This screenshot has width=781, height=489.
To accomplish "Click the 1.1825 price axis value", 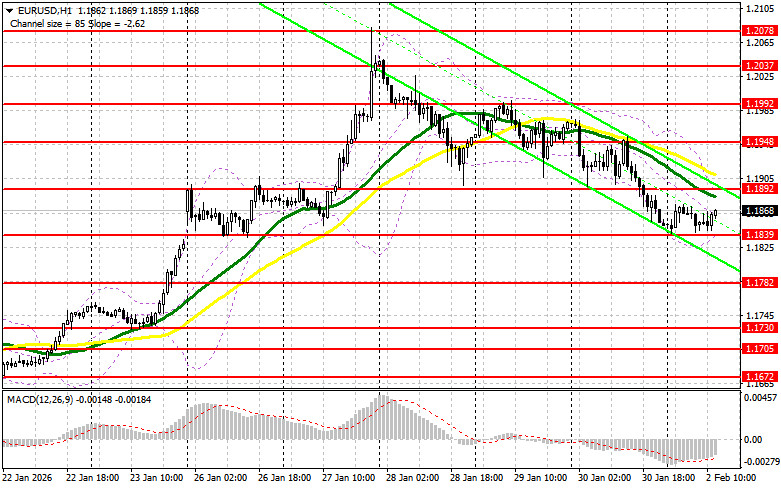I will [x=760, y=247].
